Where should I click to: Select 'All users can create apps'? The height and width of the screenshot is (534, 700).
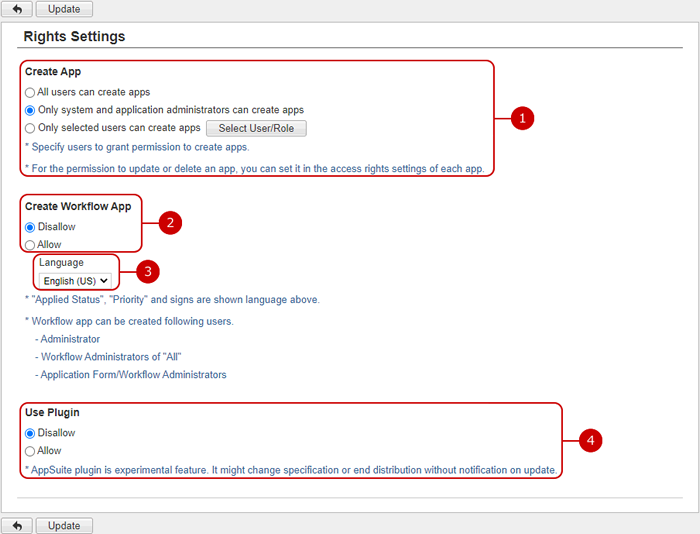30,92
